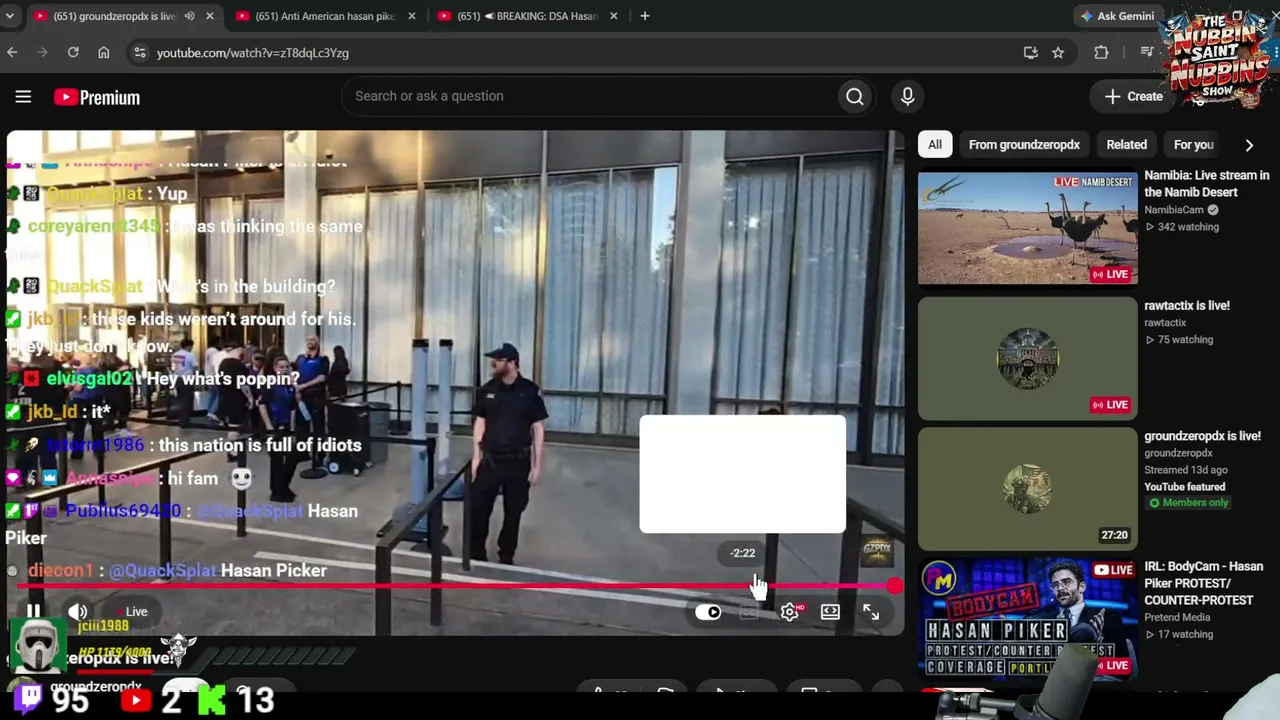
Task: Open video player settings gear
Action: (790, 612)
